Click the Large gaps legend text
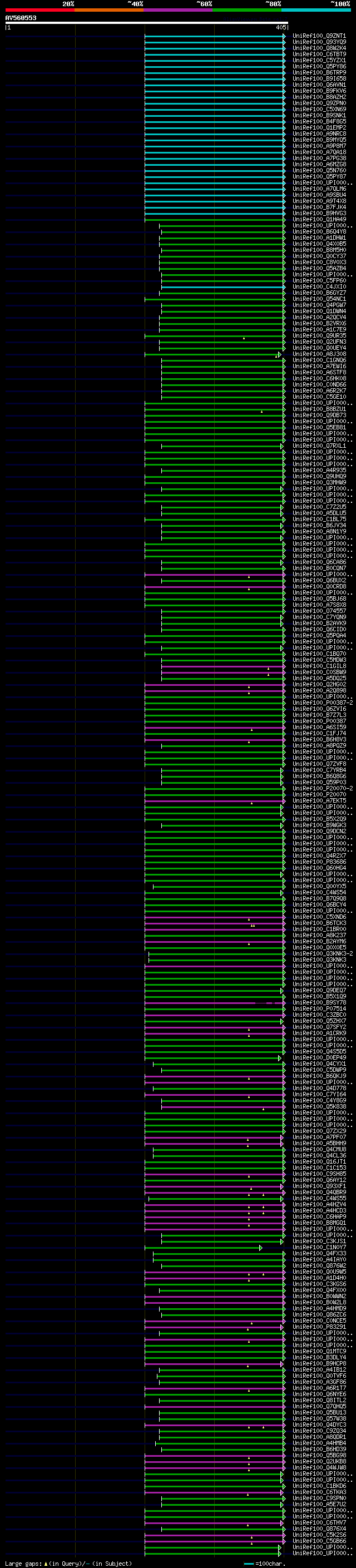Image resolution: width=356 pixels, height=1568 pixels. click(x=68, y=1563)
